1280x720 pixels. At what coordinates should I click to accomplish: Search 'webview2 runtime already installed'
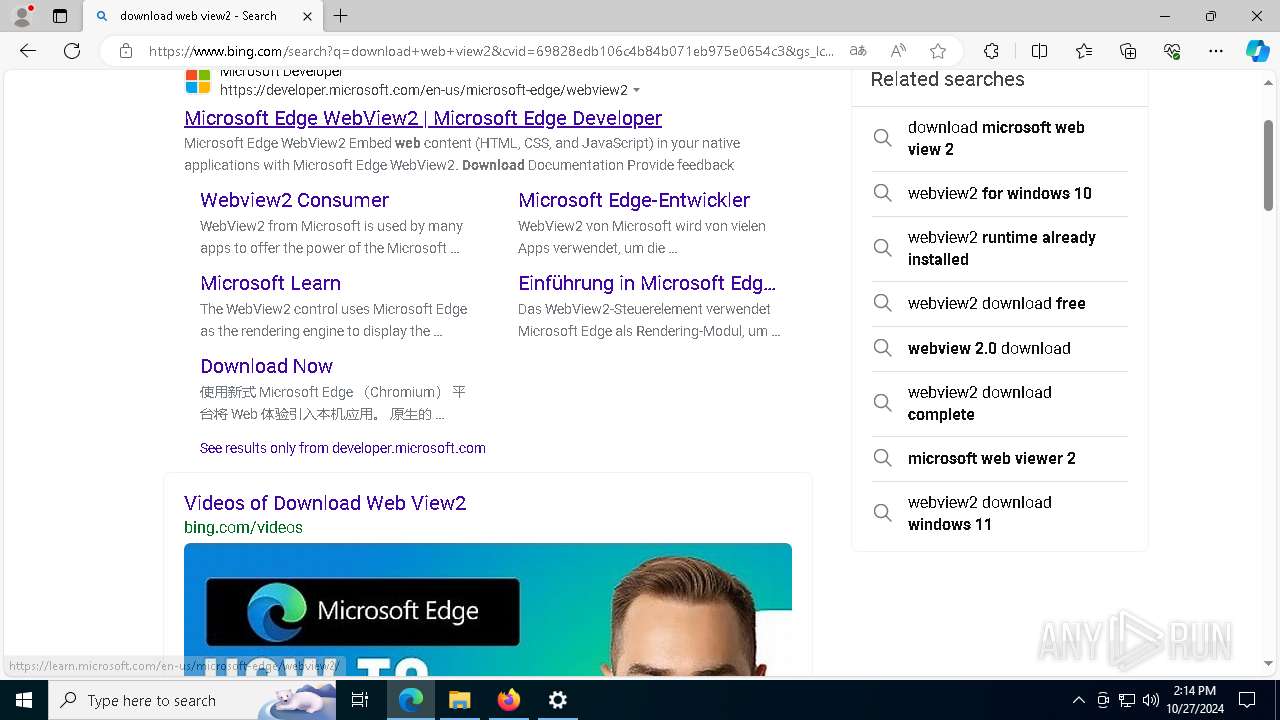1000,248
